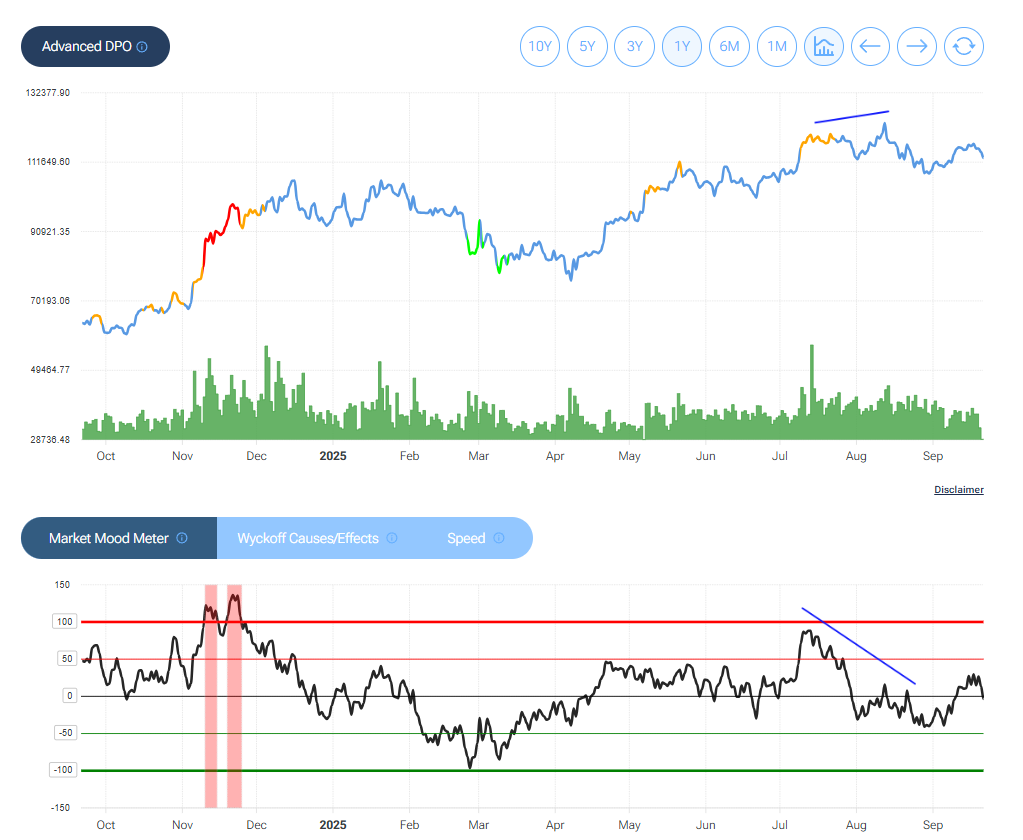Viewport: 1023px width, 840px height.
Task: Set chart range to 1M
Action: tap(776, 46)
